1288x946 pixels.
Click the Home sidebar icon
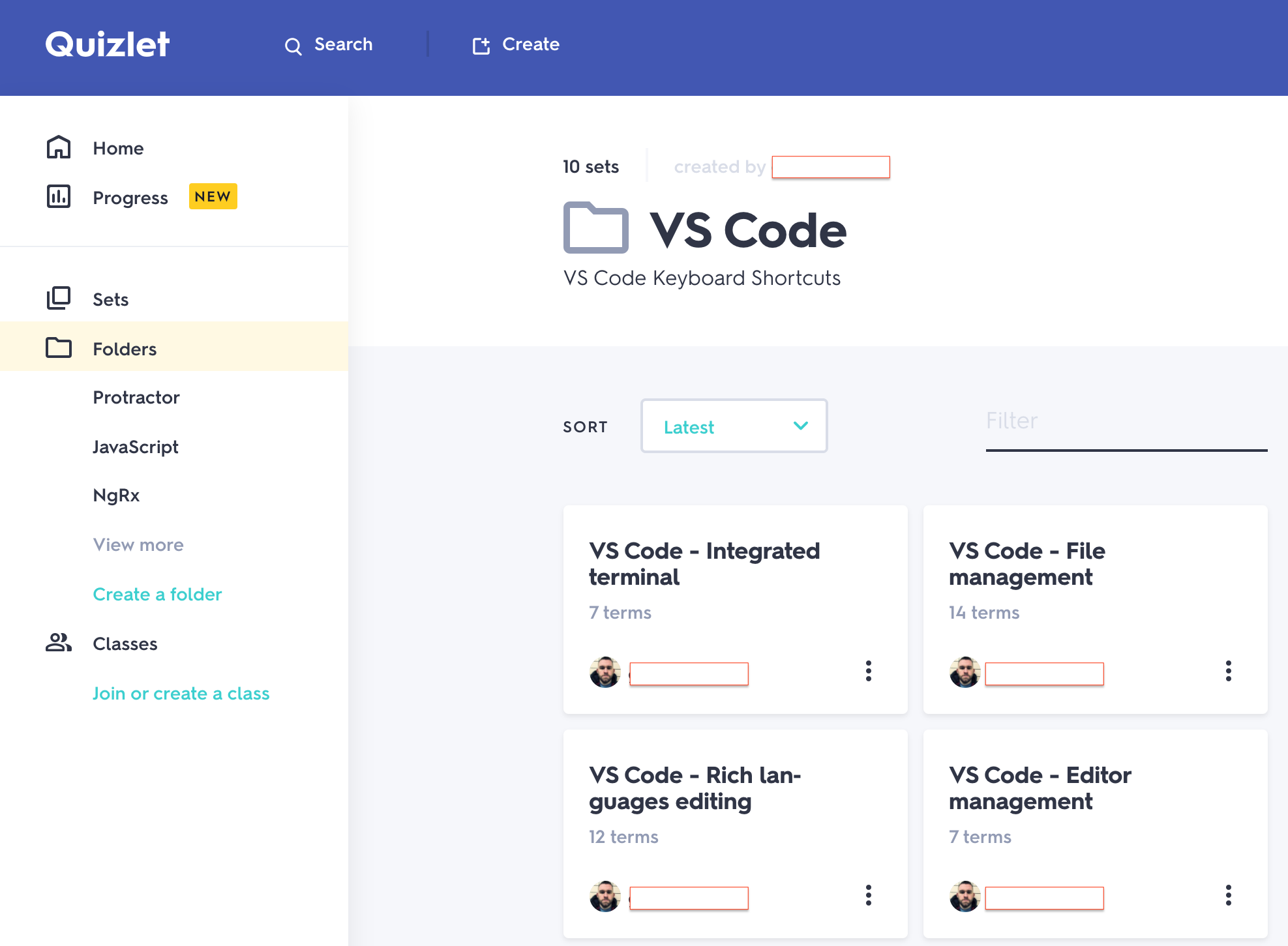[59, 147]
